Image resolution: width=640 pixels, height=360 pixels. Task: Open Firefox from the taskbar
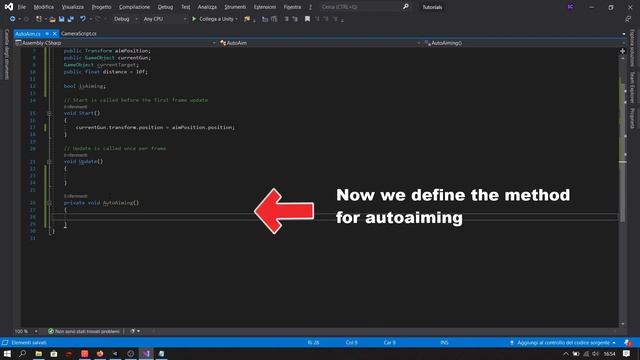tap(100, 353)
